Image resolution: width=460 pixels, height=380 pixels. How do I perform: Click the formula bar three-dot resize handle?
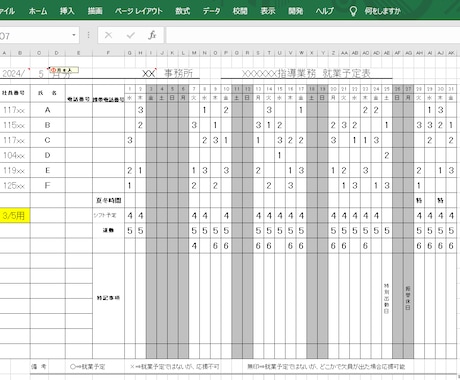(88, 35)
